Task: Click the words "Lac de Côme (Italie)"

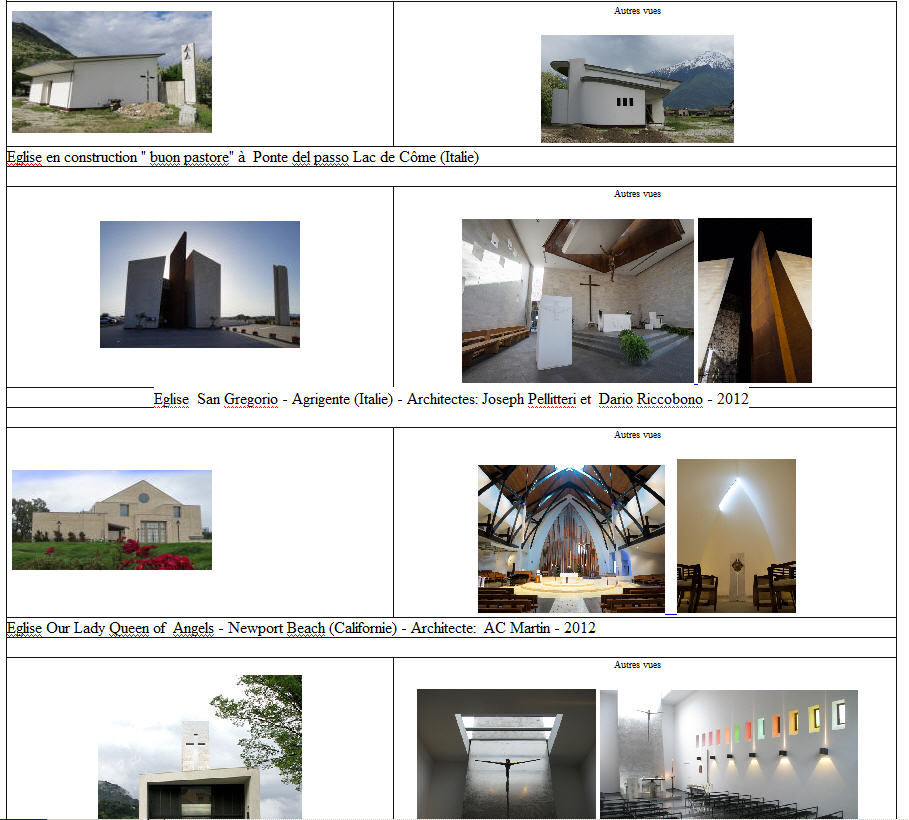Action: point(416,157)
